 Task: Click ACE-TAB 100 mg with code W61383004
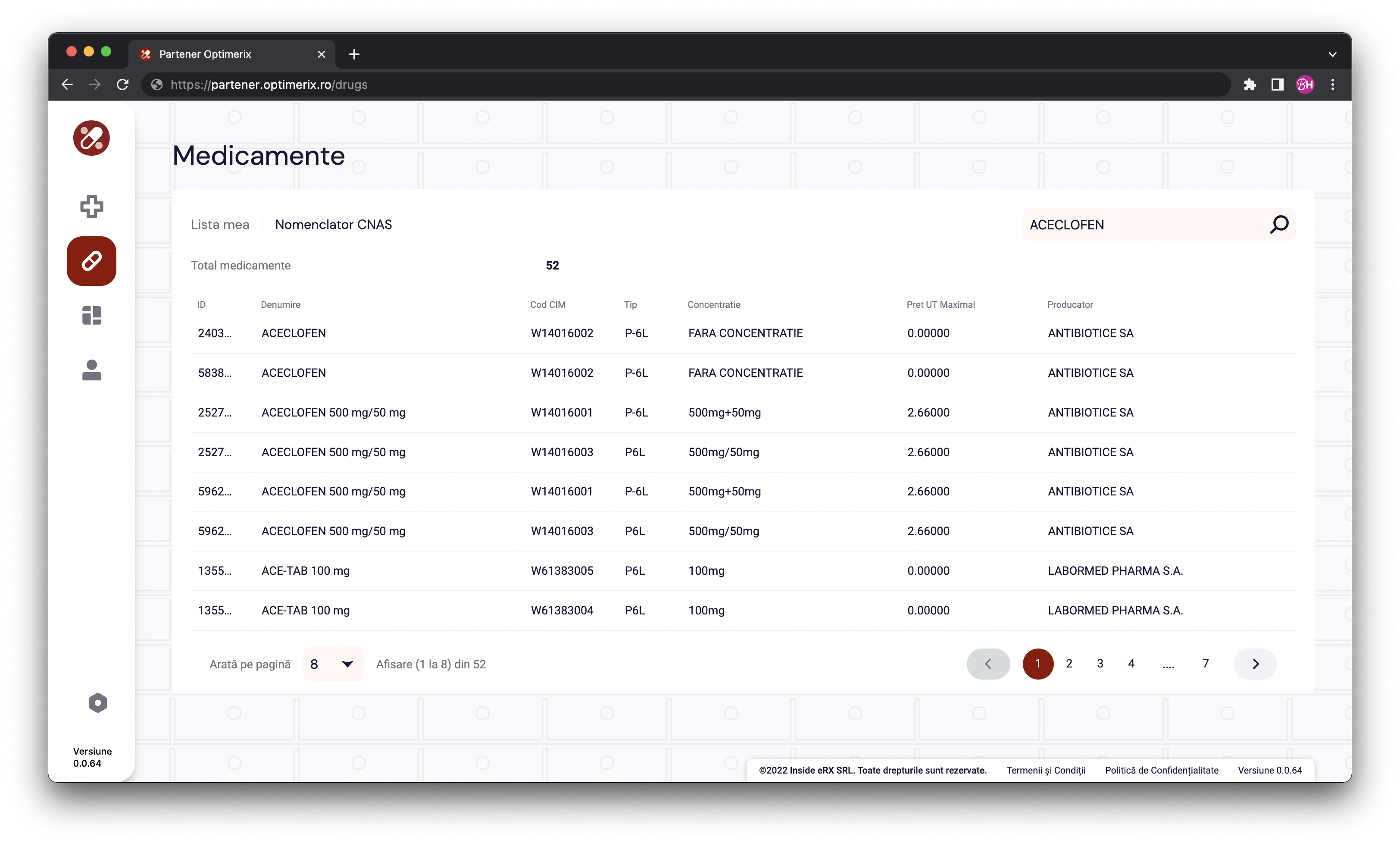(306, 611)
